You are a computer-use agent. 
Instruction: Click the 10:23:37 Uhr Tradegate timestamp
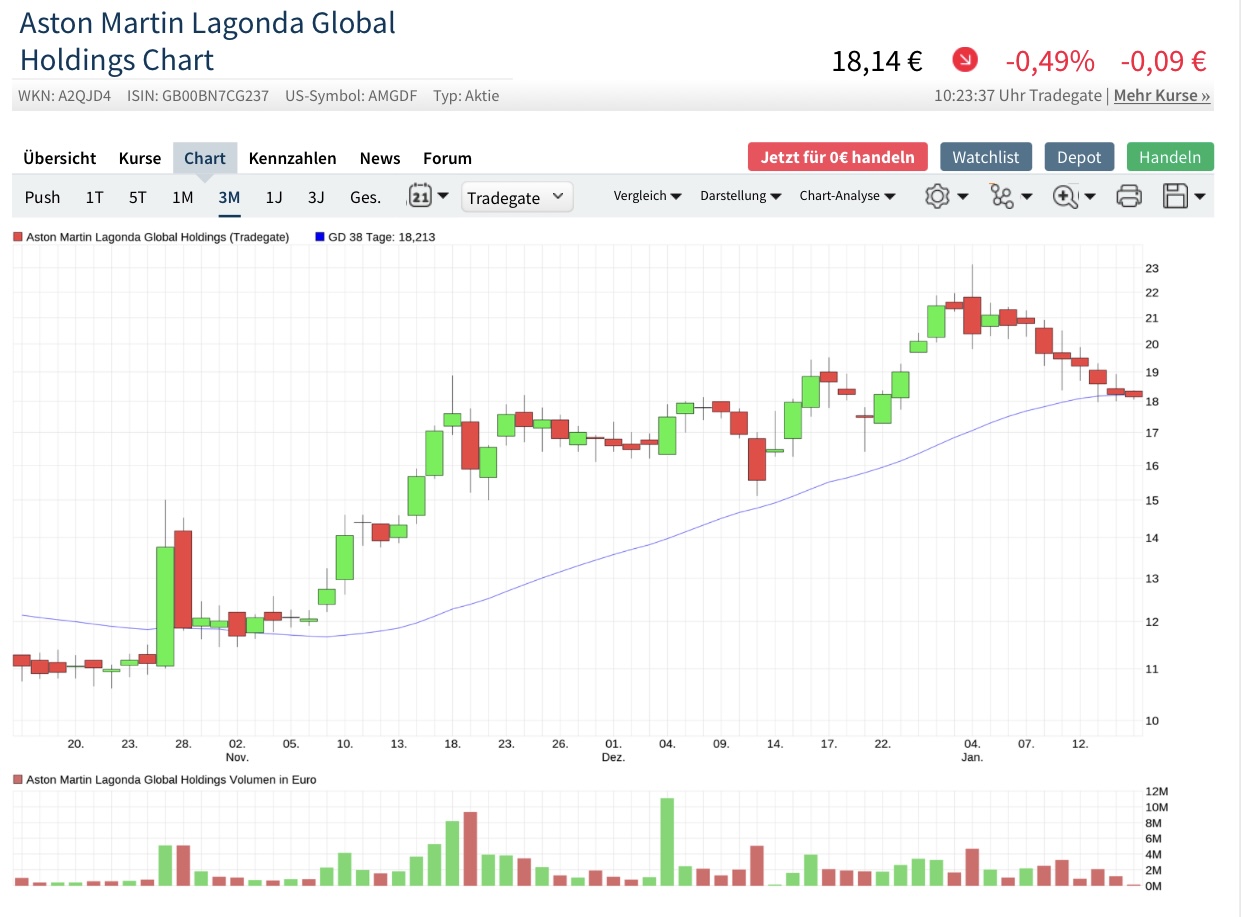1020,96
